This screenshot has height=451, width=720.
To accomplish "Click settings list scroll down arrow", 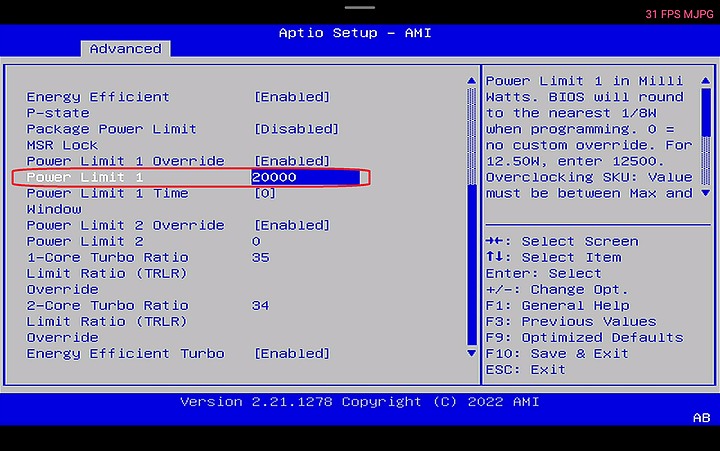I will coord(471,353).
